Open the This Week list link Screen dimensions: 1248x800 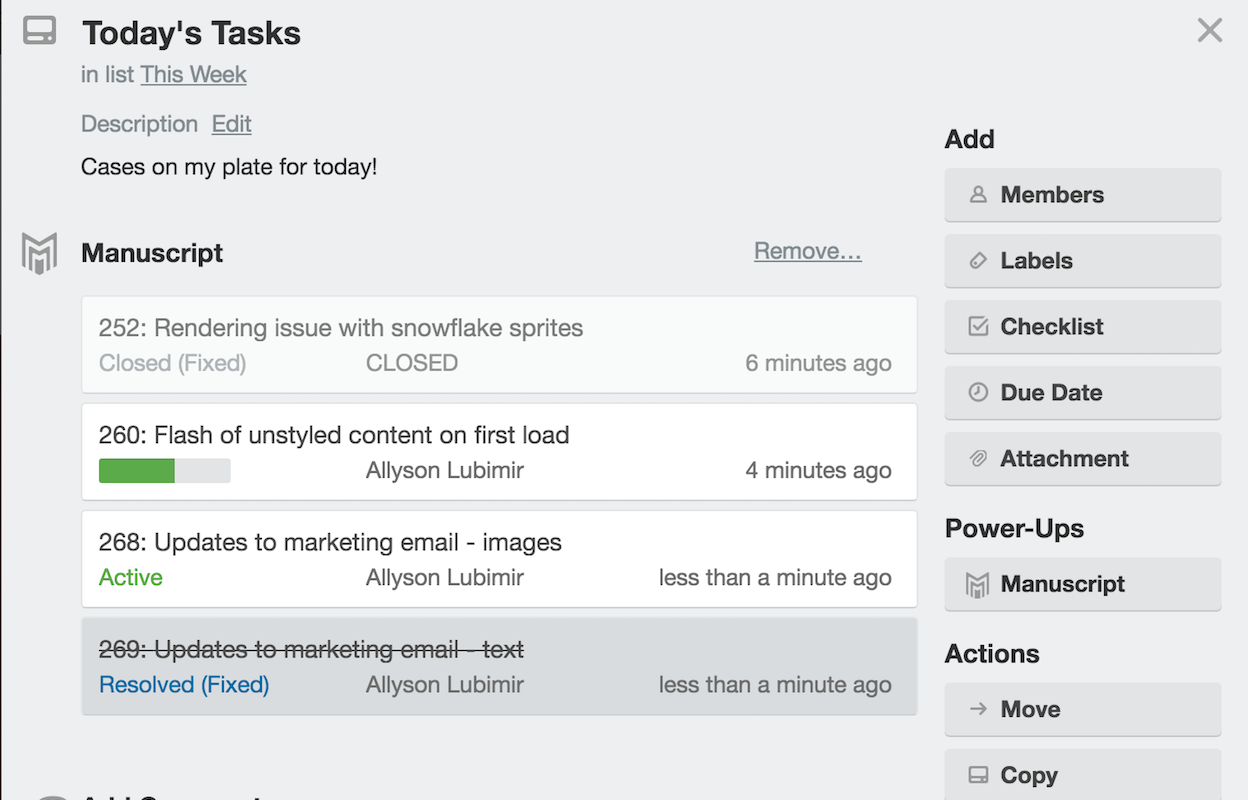pyautogui.click(x=193, y=74)
